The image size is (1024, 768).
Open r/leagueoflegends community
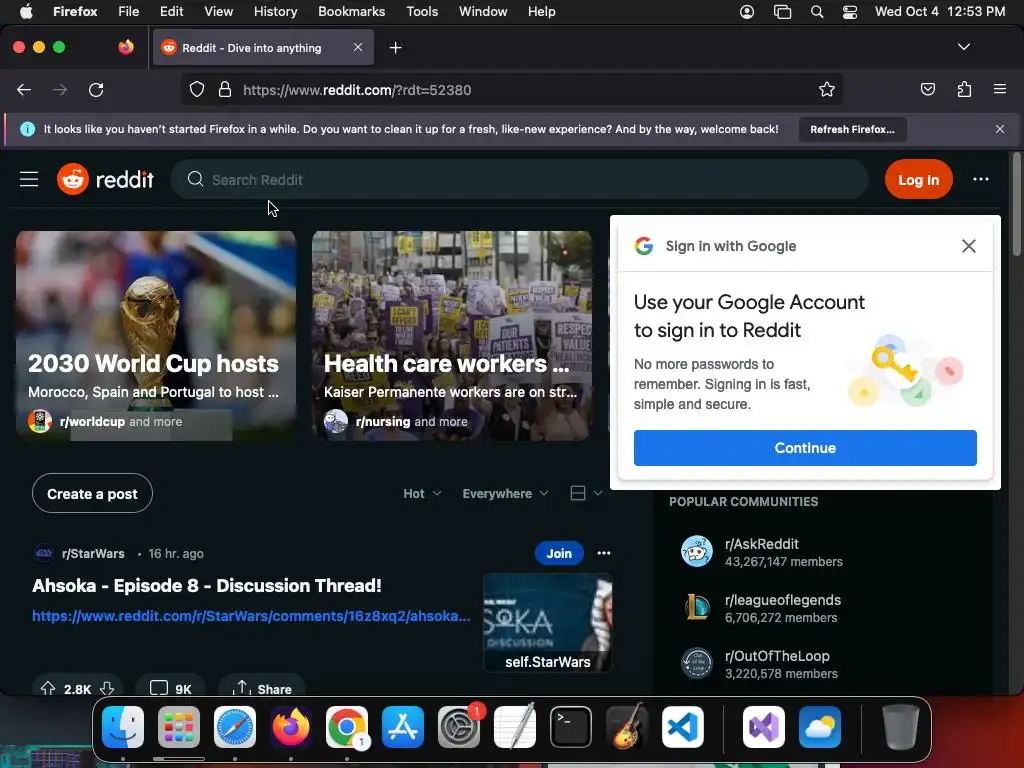coord(782,600)
